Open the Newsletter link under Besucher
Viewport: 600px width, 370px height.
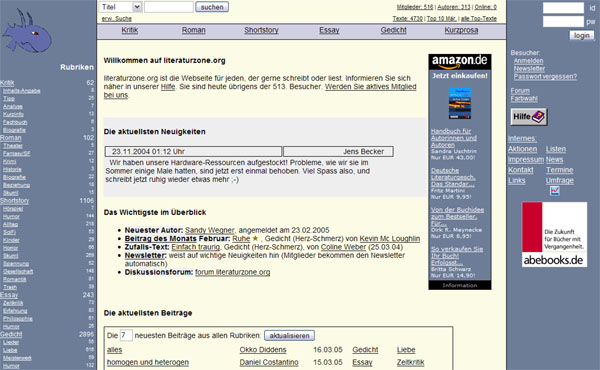coord(529,69)
